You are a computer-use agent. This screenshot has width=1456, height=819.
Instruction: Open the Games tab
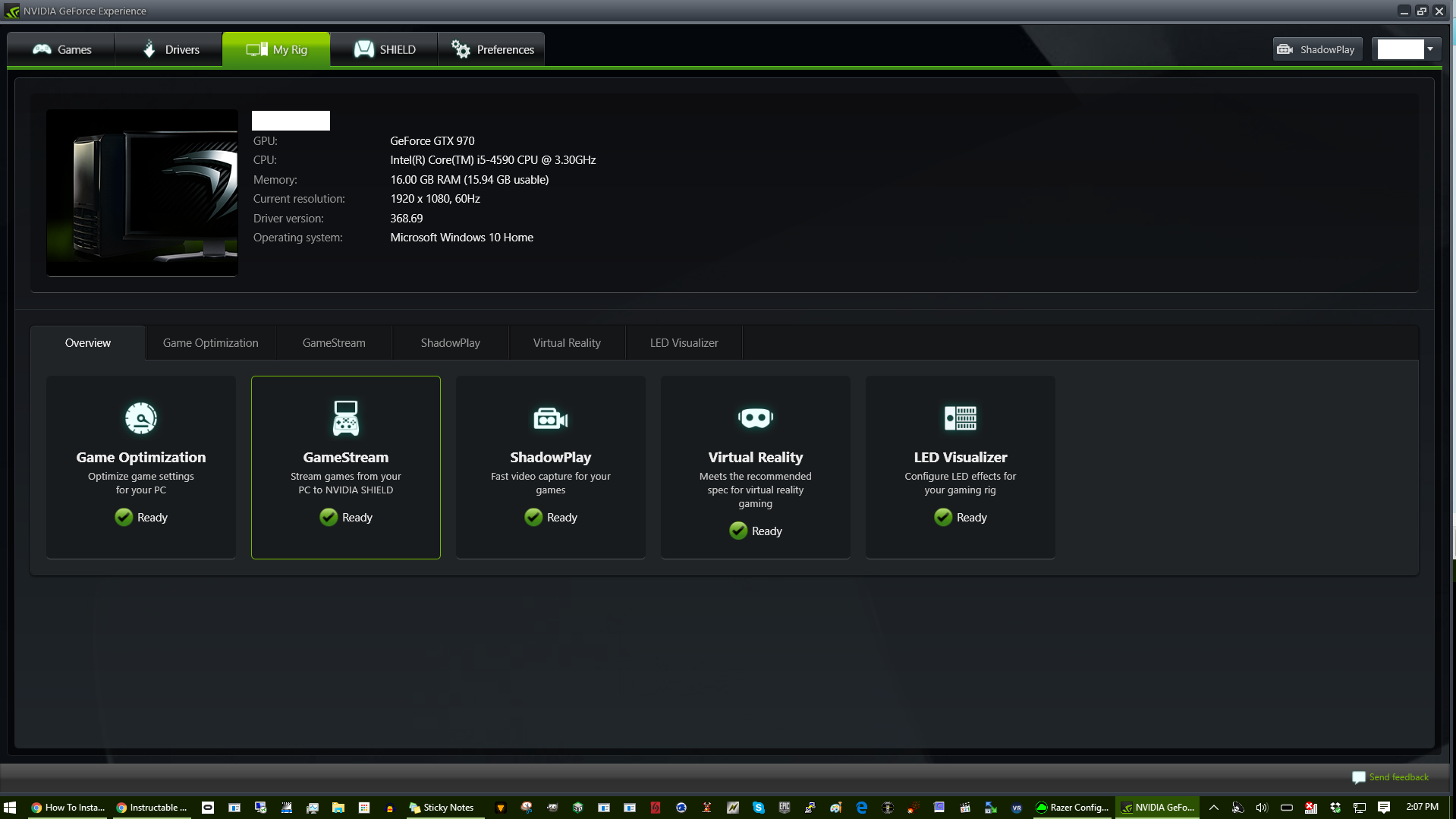(x=61, y=49)
